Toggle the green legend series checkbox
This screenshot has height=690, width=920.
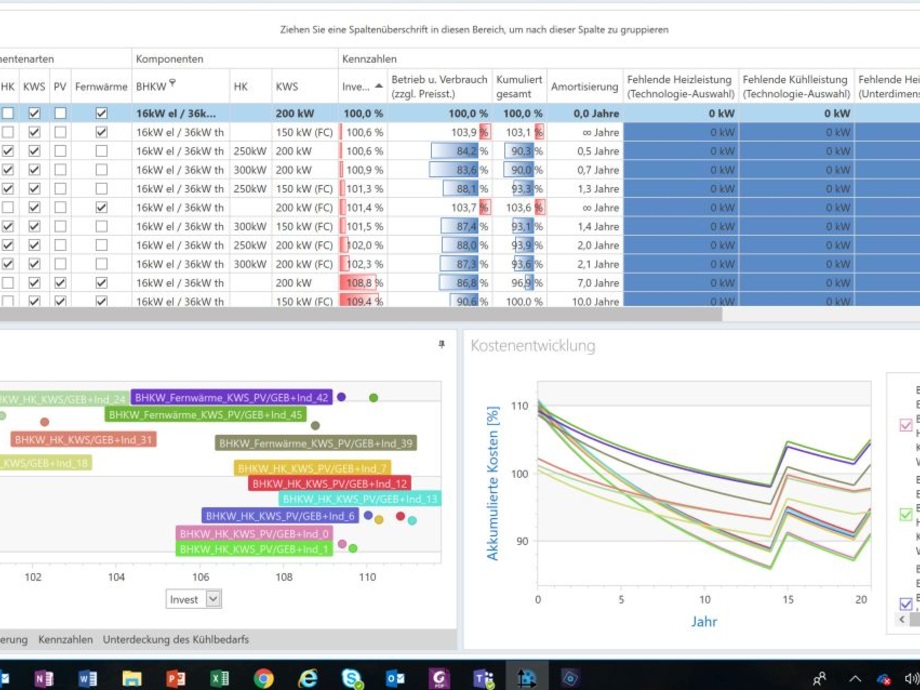coord(906,514)
